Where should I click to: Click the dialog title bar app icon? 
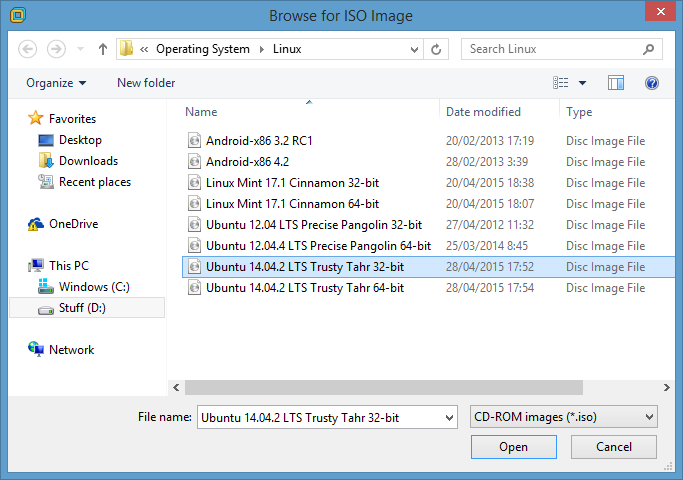click(x=18, y=15)
